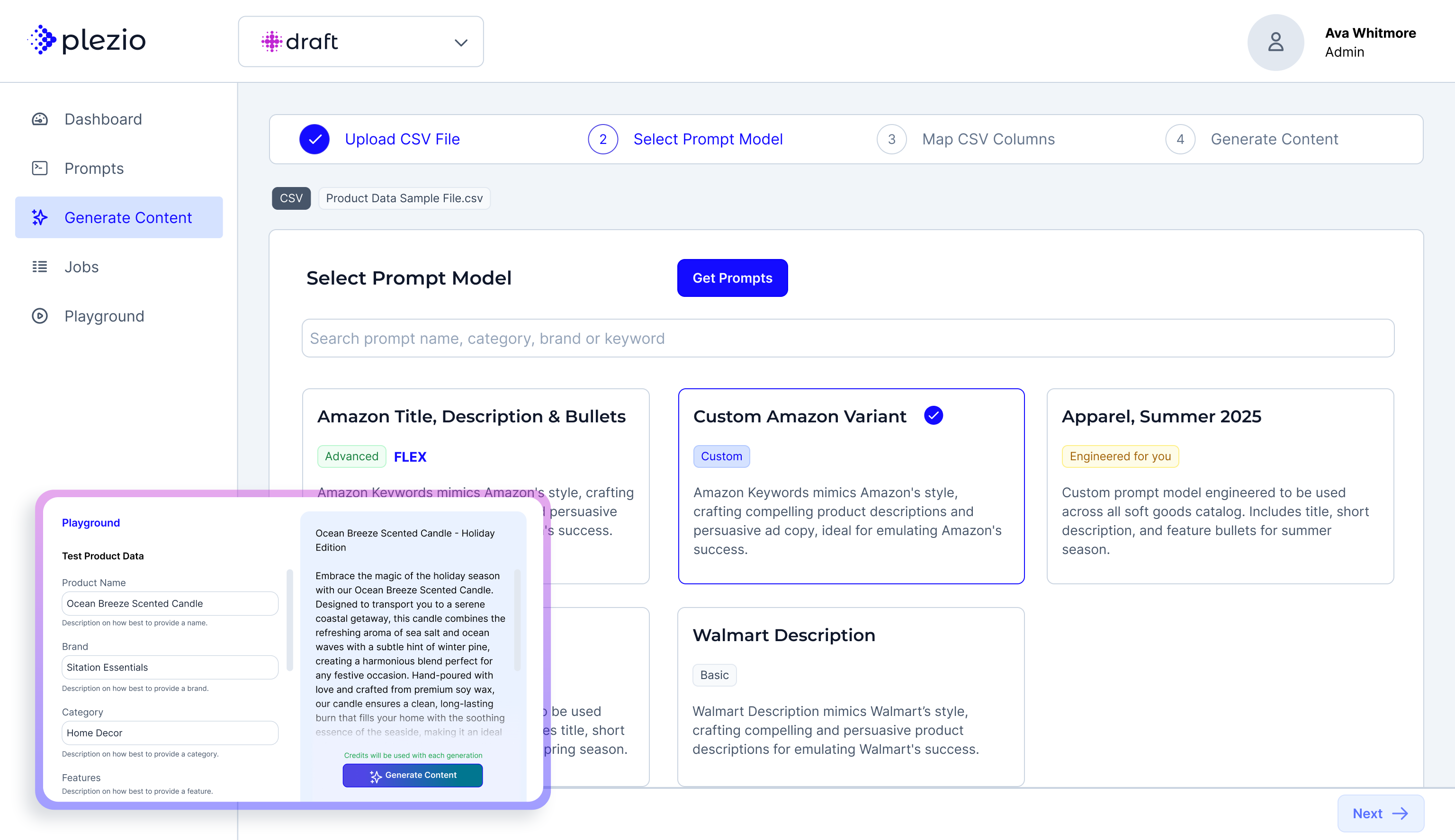The image size is (1455, 840).
Task: Click the completed Upload CSV File checkmark
Action: (314, 139)
